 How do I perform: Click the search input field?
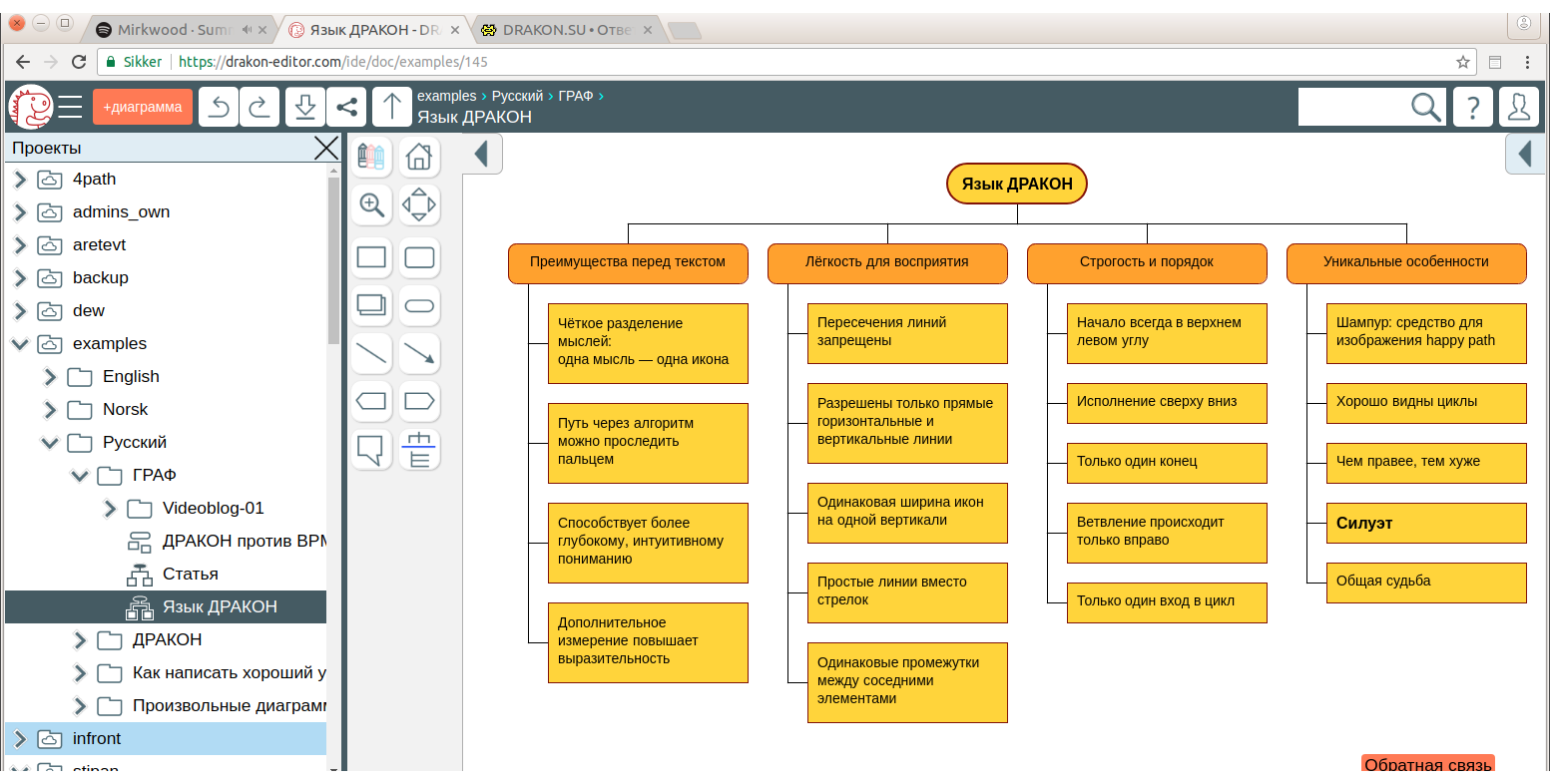click(x=1352, y=107)
